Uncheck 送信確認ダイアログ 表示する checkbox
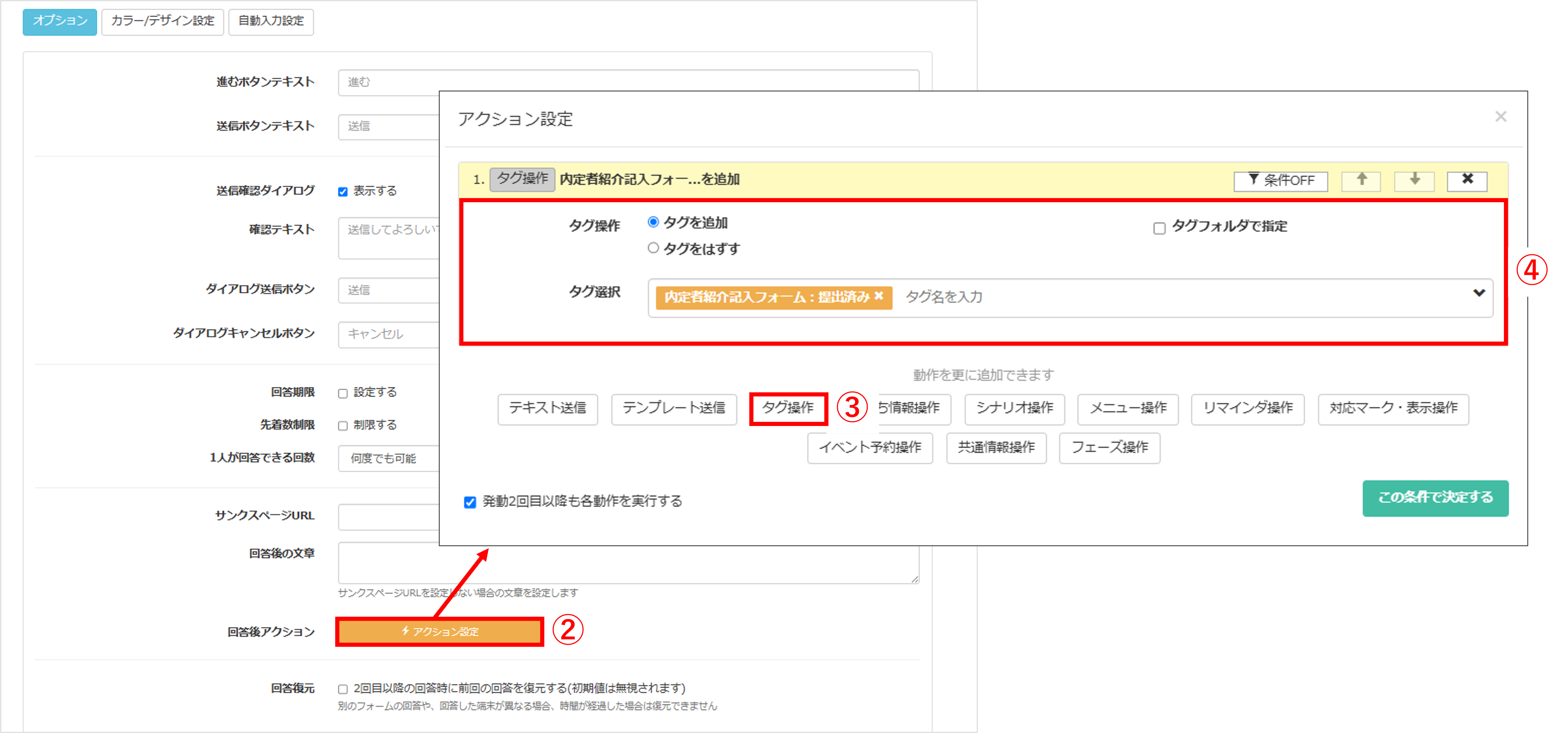1568x733 pixels. tap(343, 192)
